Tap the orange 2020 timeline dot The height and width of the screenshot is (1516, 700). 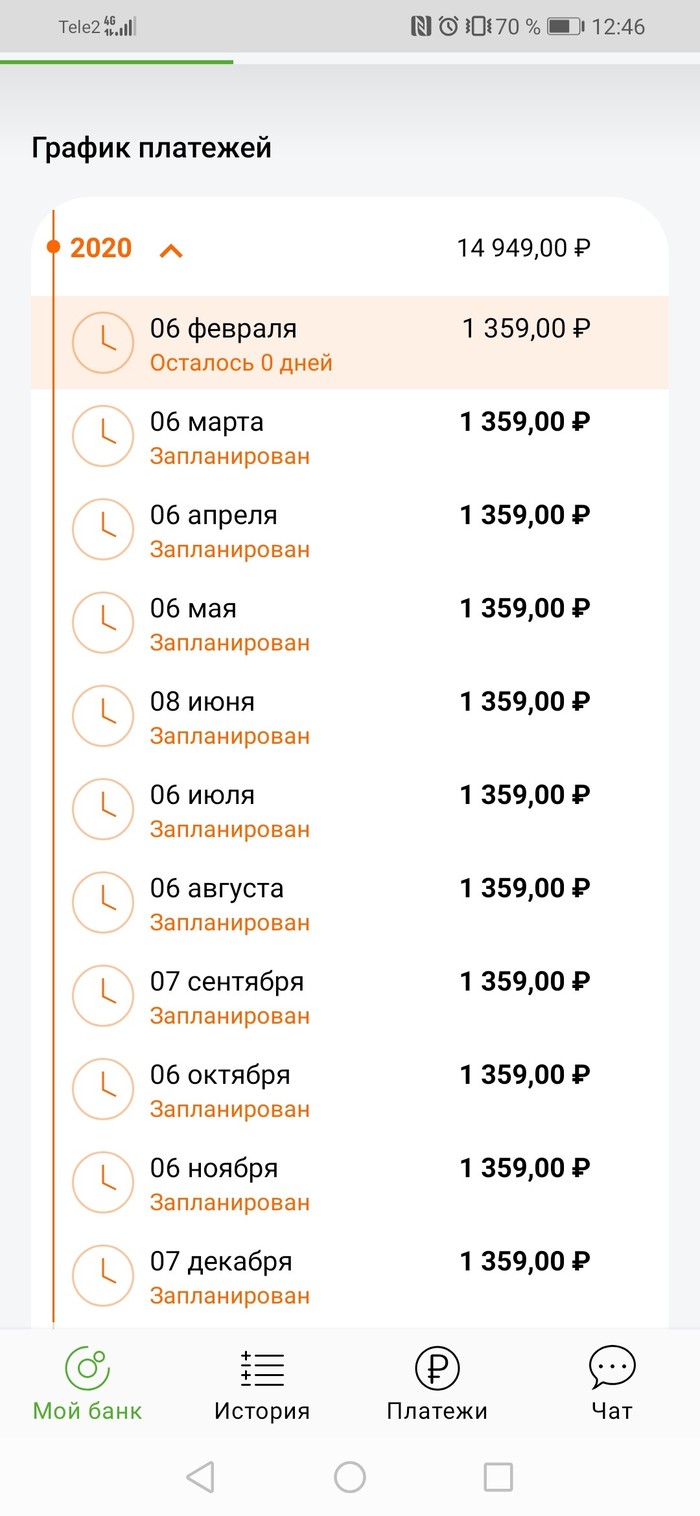tap(54, 247)
